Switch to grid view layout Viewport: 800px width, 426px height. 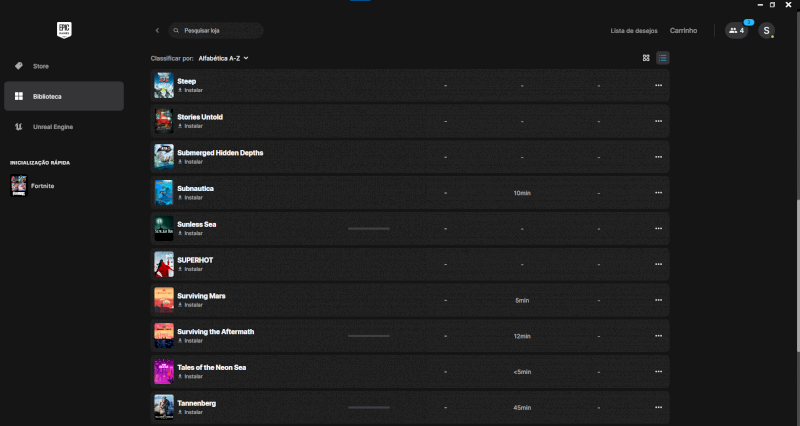click(x=646, y=58)
